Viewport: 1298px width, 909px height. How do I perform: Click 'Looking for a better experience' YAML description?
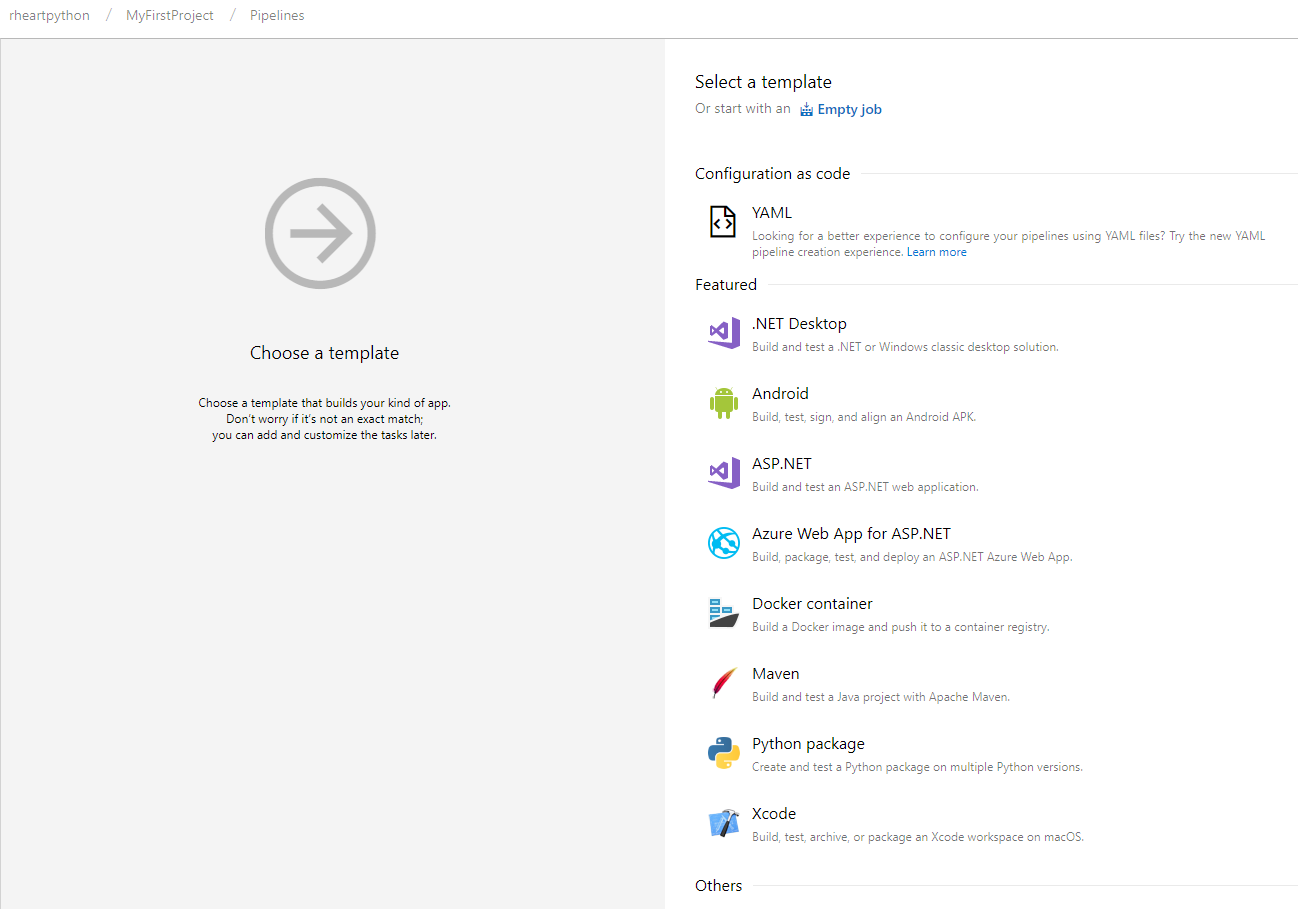[x=1008, y=244]
